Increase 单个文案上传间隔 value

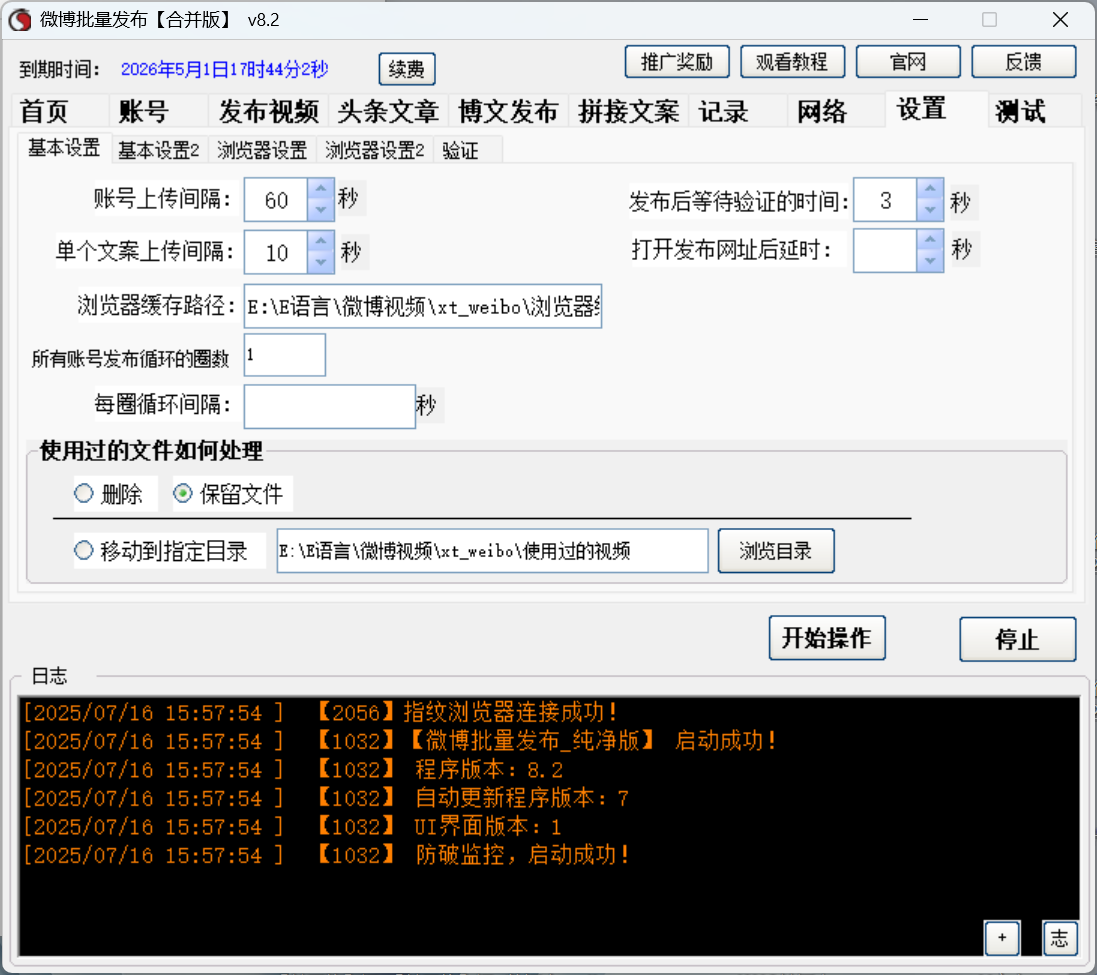coord(320,241)
